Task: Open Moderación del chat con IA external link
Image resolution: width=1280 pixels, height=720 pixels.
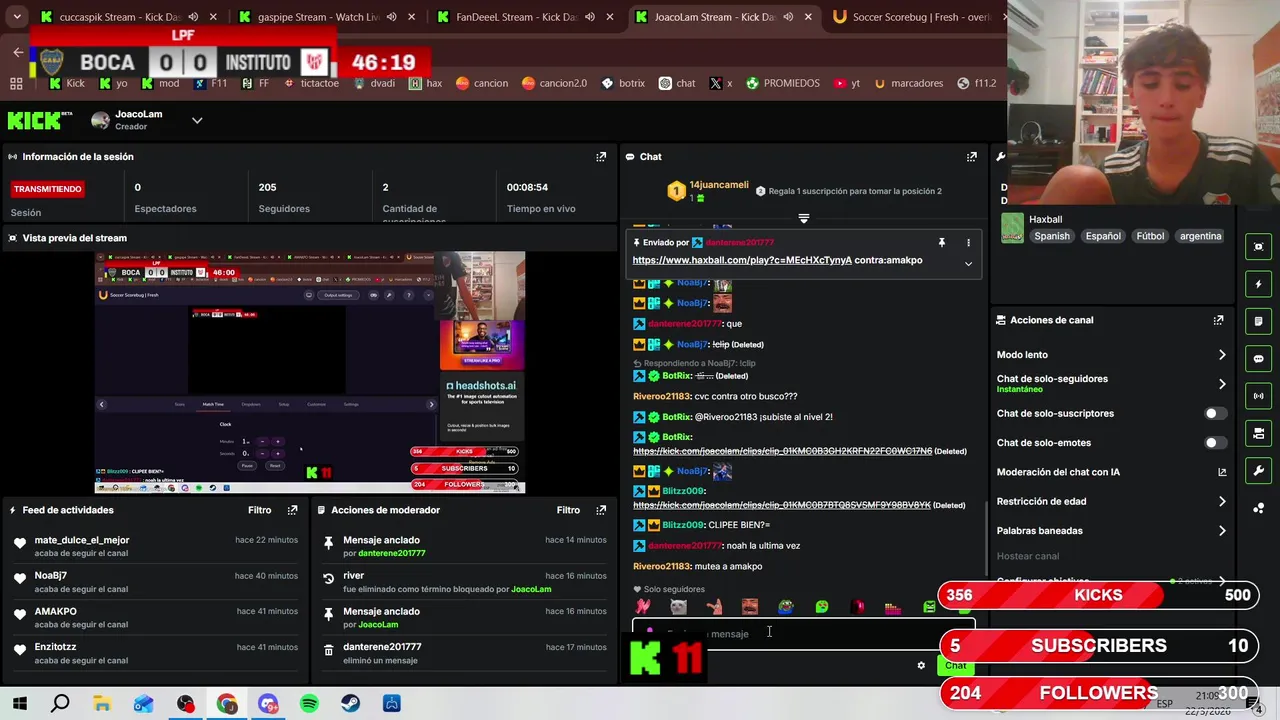Action: tap(1221, 472)
